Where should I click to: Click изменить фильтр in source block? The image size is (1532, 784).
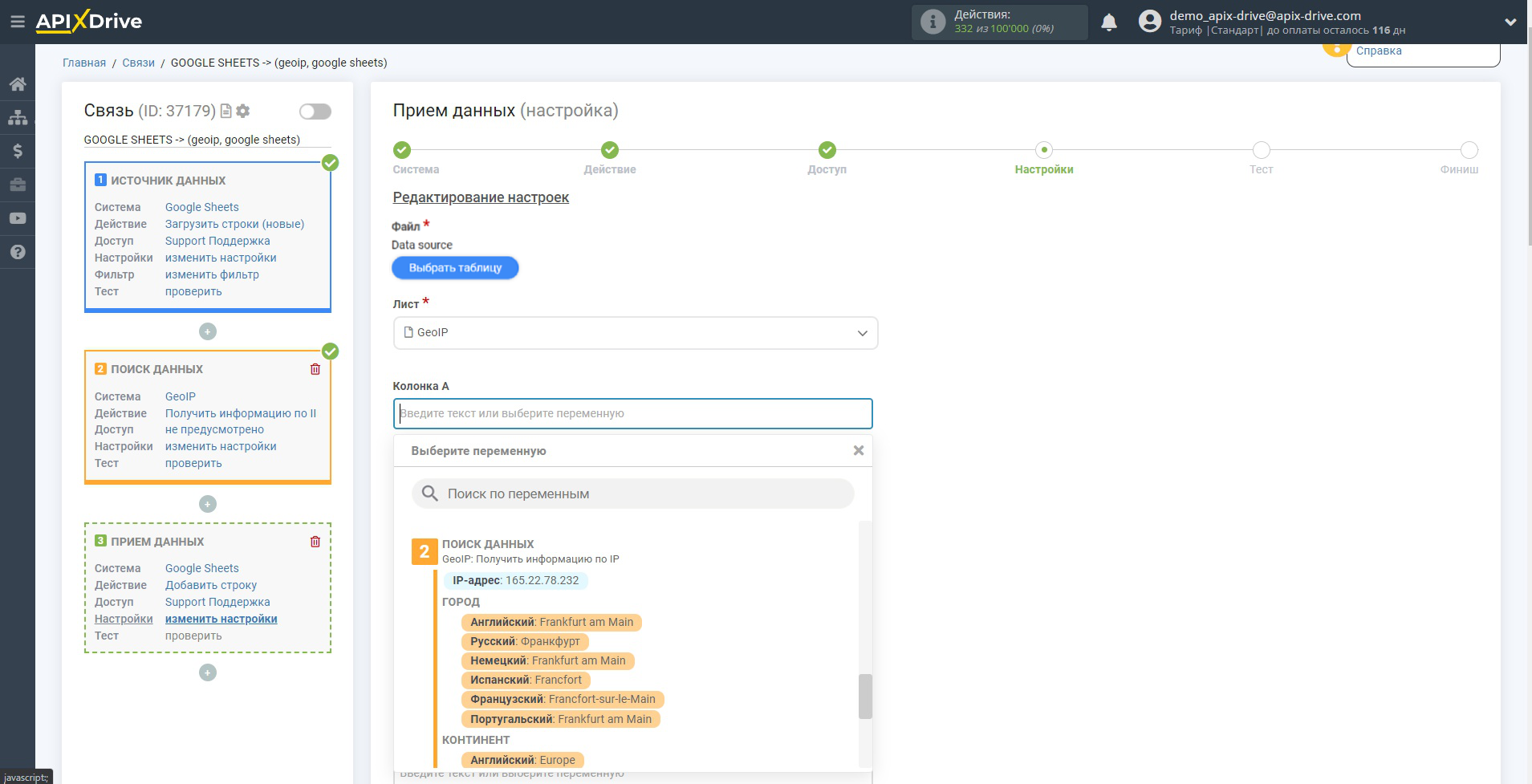point(212,274)
